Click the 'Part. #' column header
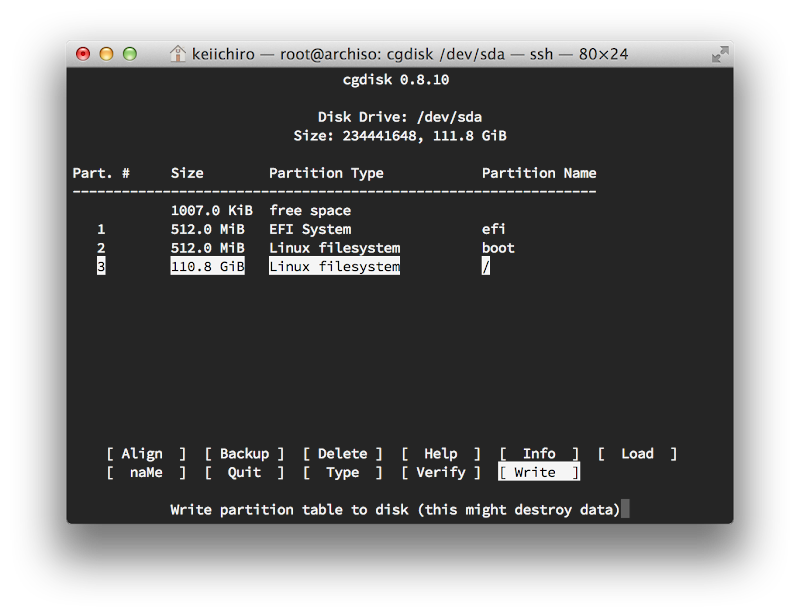Screen dimensions: 800x616 (101, 173)
